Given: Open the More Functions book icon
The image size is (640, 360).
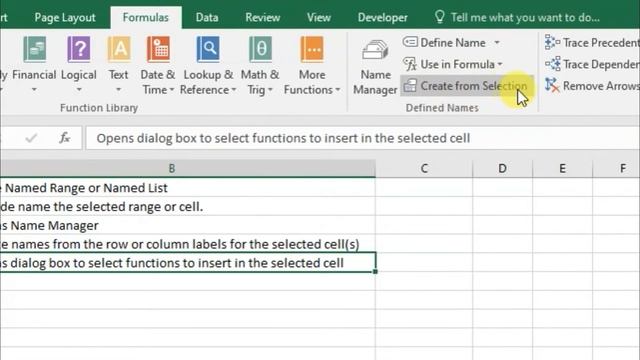Looking at the screenshot, I should pyautogui.click(x=312, y=49).
